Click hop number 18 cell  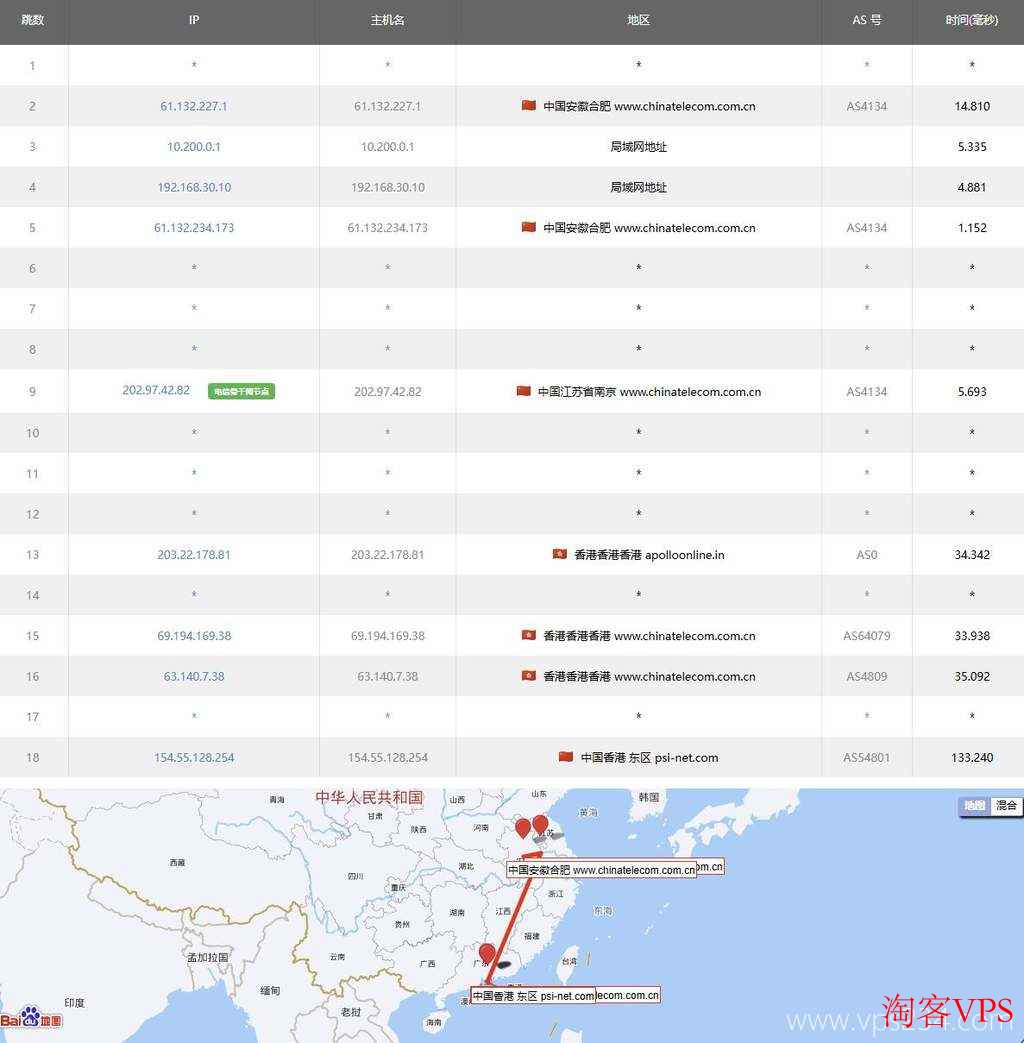[x=33, y=757]
